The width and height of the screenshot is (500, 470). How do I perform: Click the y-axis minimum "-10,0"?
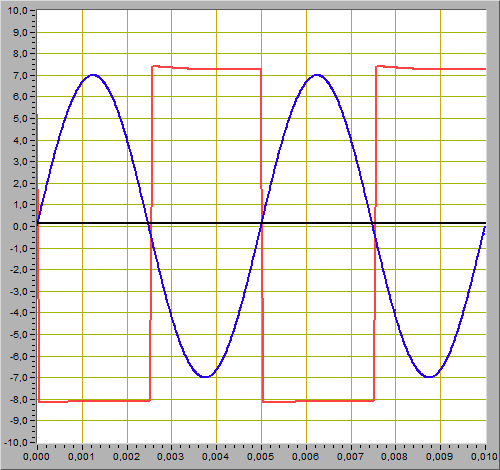coord(16,442)
